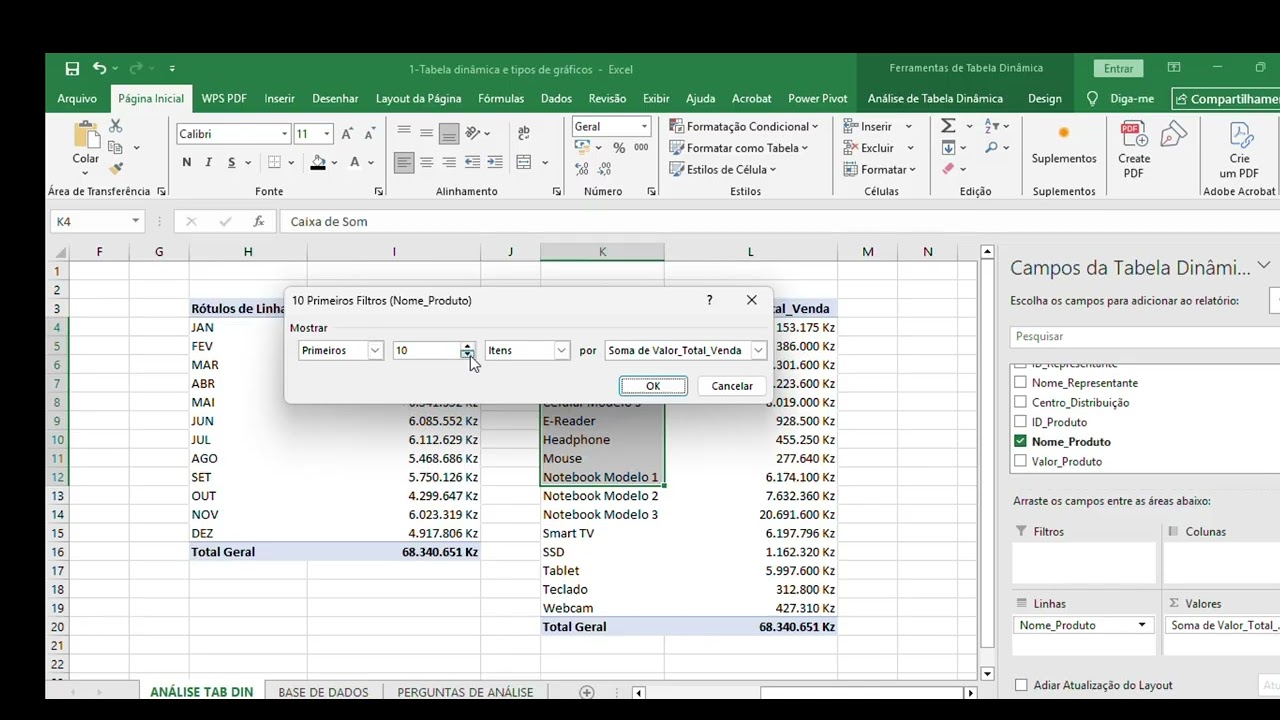
Task: Click the Name Box showing K4
Action: [97, 222]
